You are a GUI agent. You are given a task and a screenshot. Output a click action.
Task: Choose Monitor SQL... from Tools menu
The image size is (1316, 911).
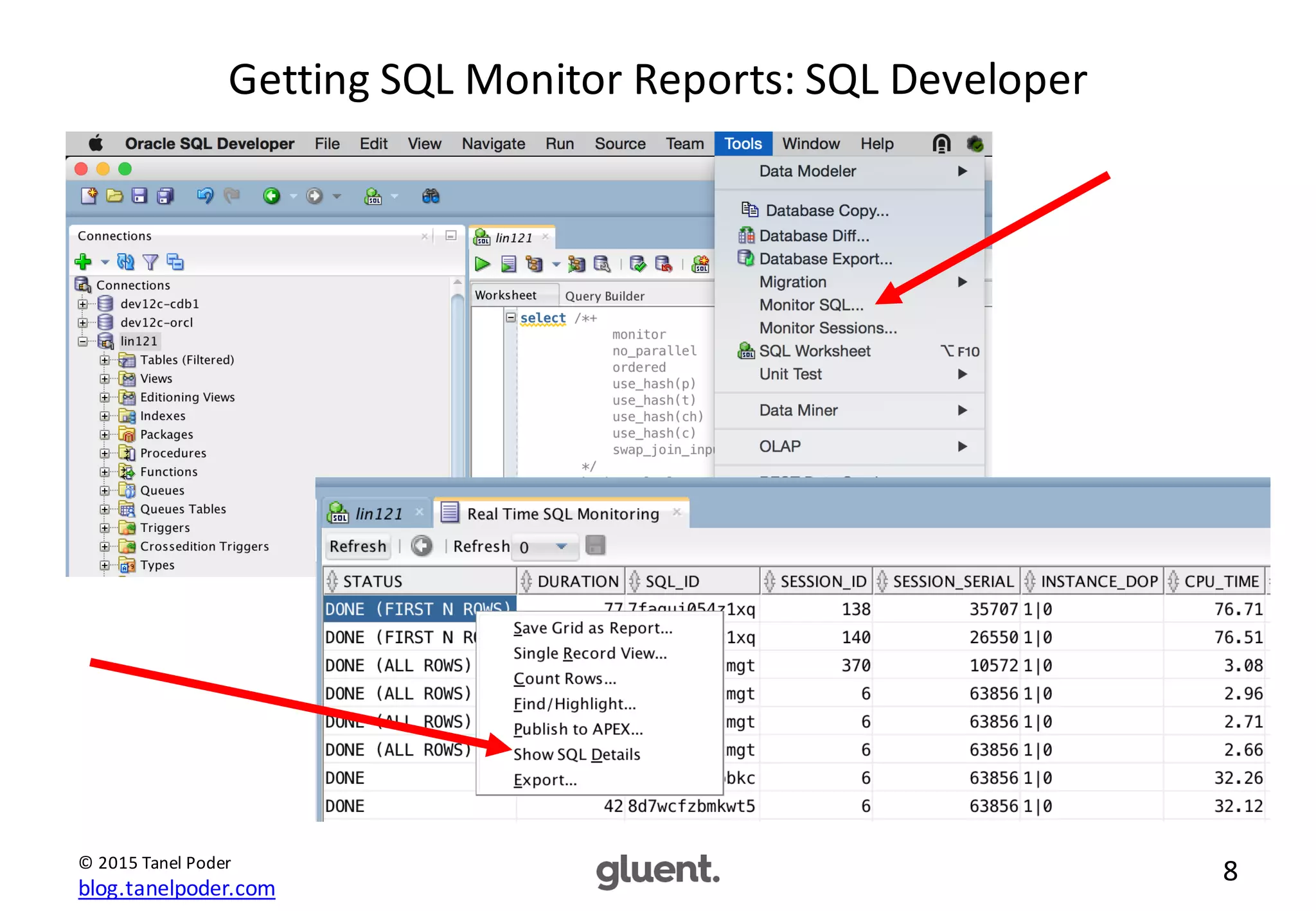point(812,305)
